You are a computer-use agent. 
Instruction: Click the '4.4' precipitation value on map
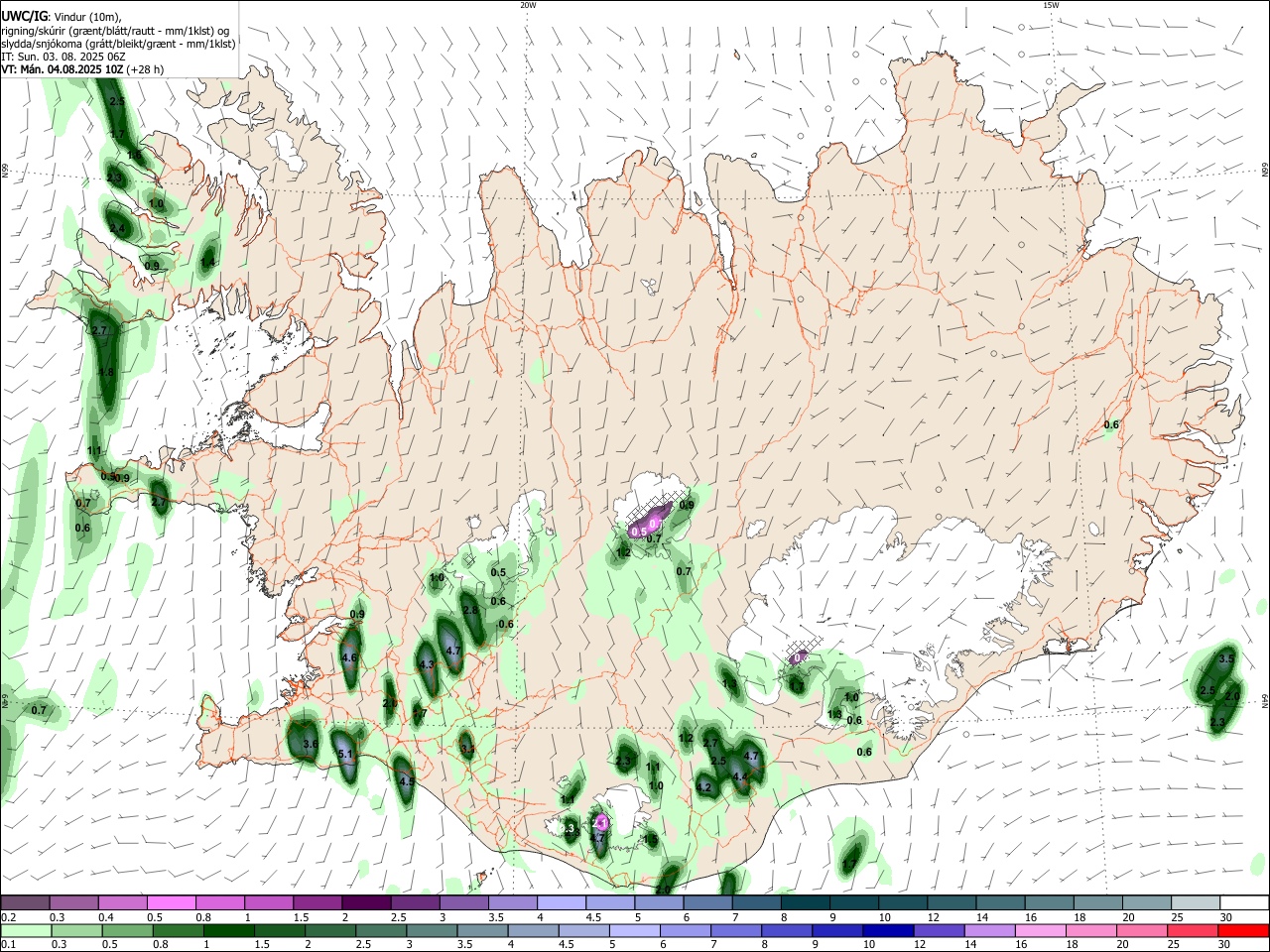click(x=739, y=776)
